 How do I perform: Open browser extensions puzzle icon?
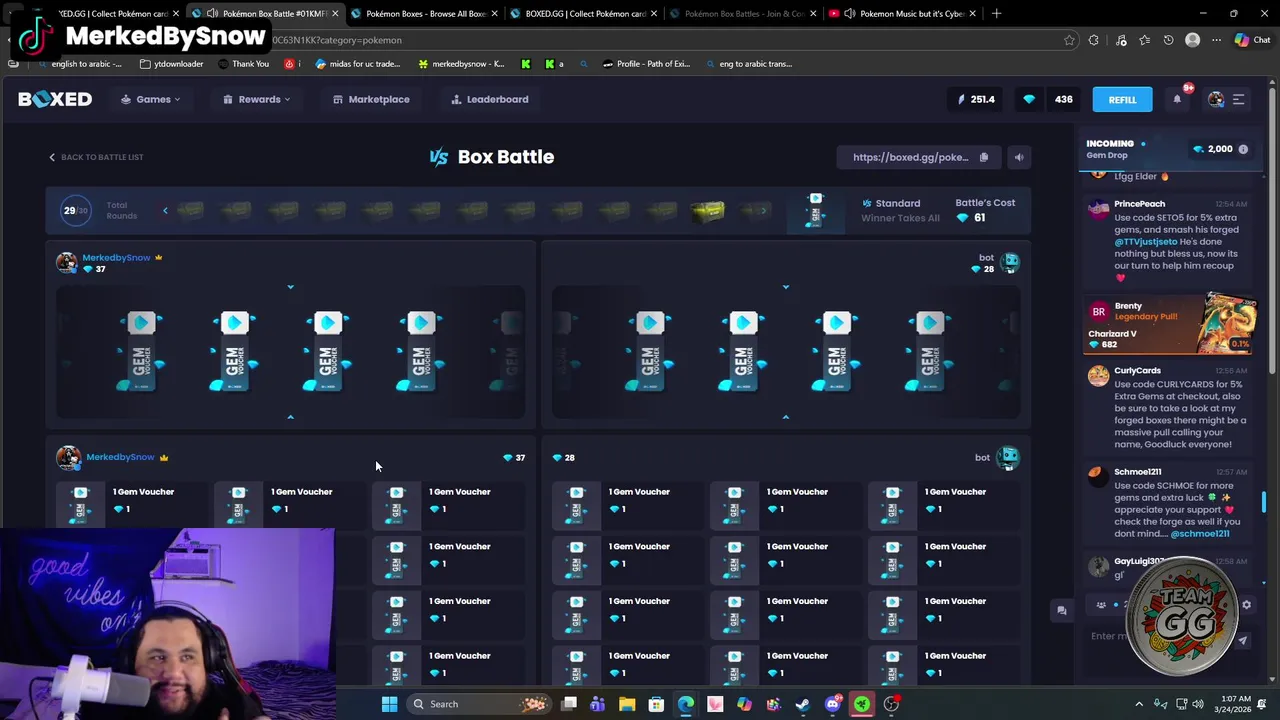point(1093,40)
